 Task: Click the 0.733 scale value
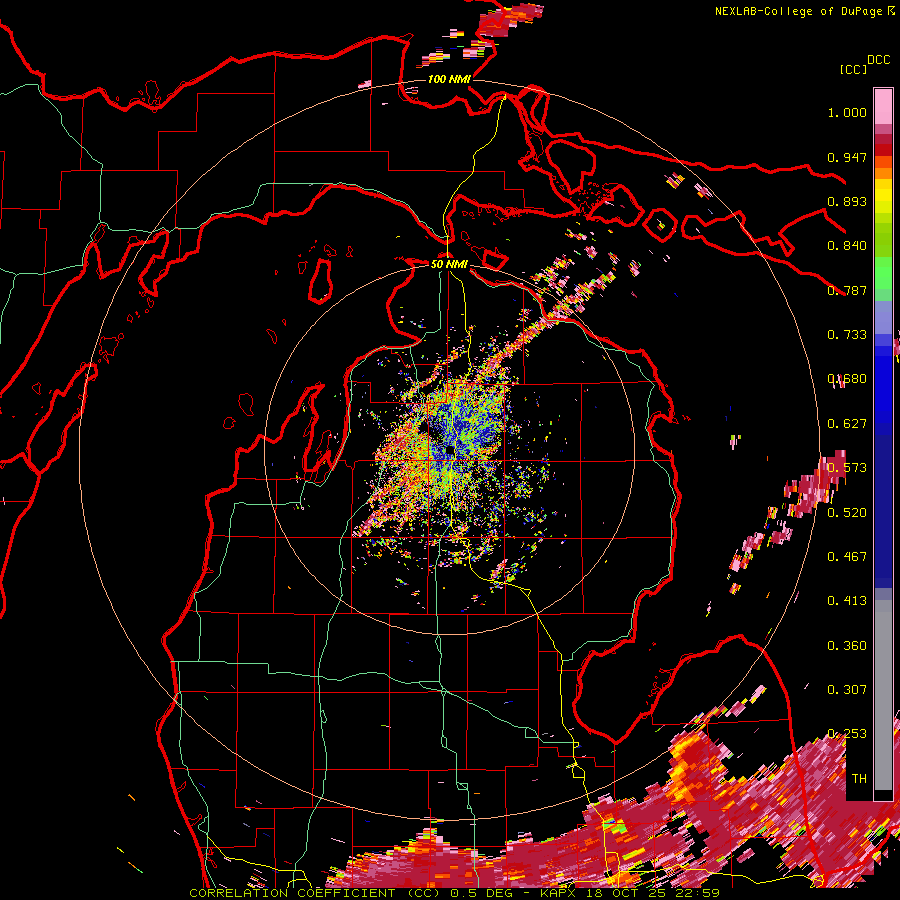[x=847, y=335]
